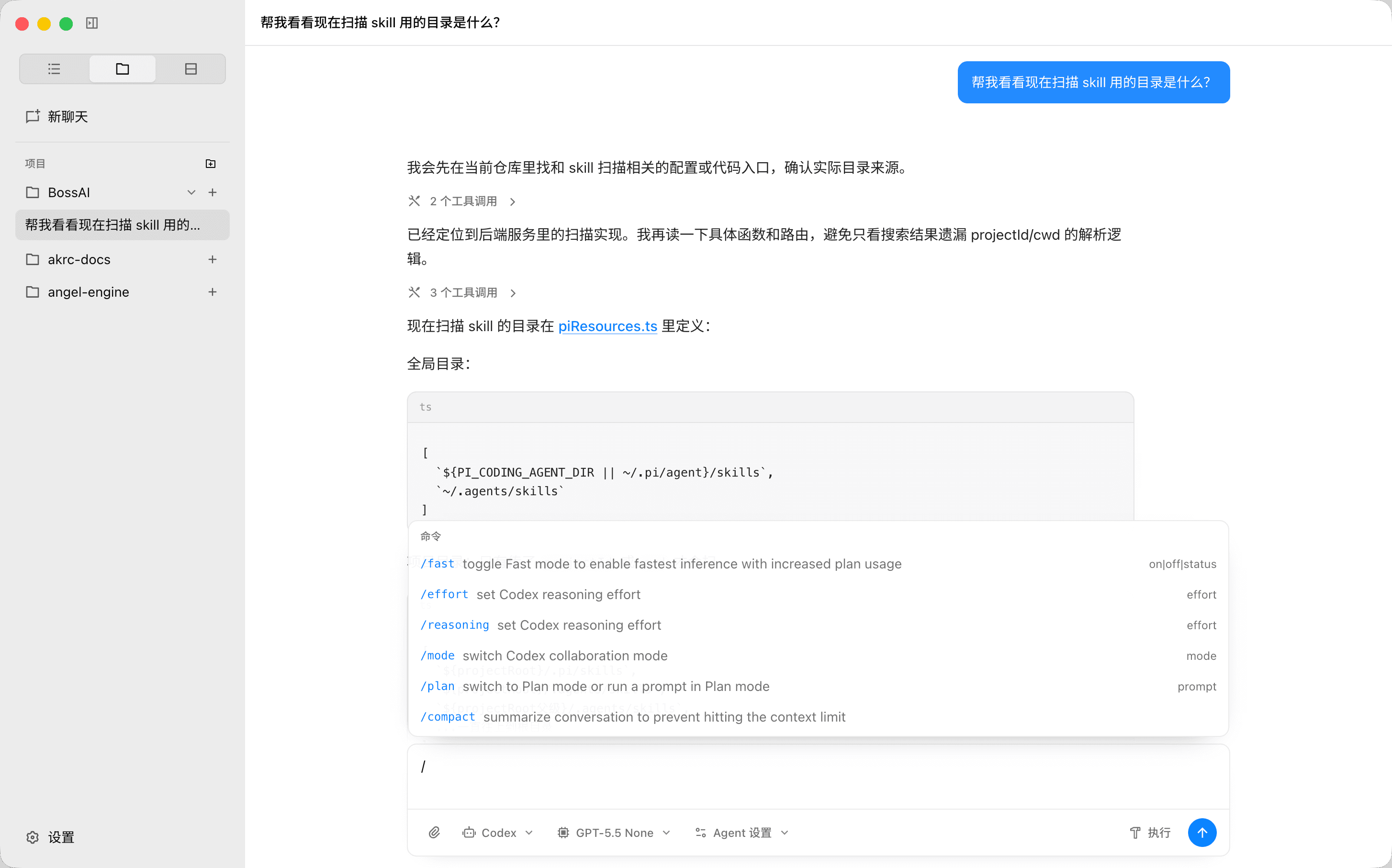Expand the 2 个工具调用 section
The image size is (1392, 868).
pyautogui.click(x=462, y=201)
